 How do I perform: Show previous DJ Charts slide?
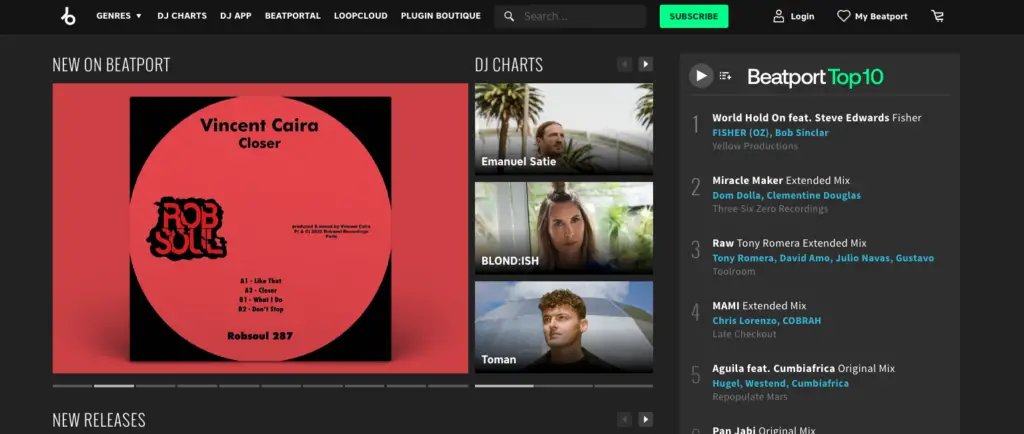pyautogui.click(x=624, y=64)
